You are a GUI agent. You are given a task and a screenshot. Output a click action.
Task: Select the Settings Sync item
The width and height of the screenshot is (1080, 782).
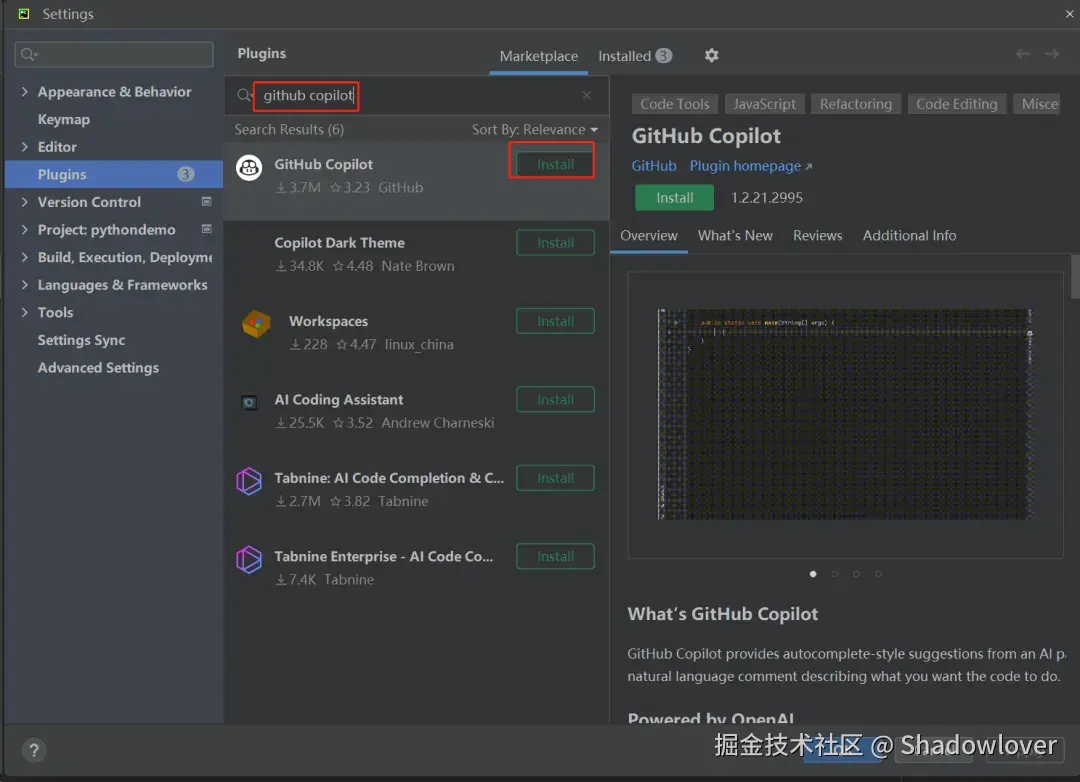click(x=81, y=340)
